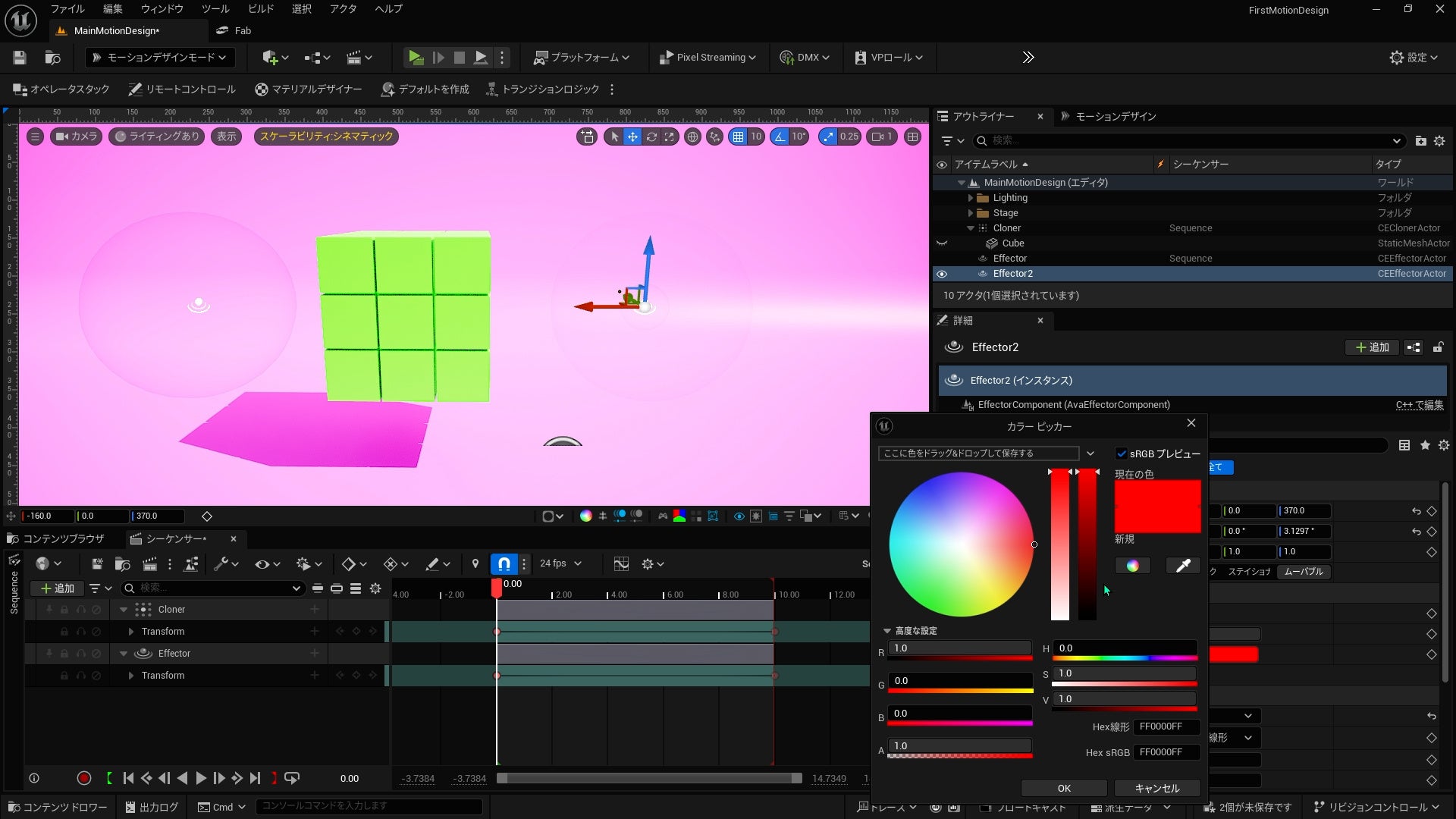Switch to the Content Browser tab
The height and width of the screenshot is (819, 1456).
coord(55,538)
